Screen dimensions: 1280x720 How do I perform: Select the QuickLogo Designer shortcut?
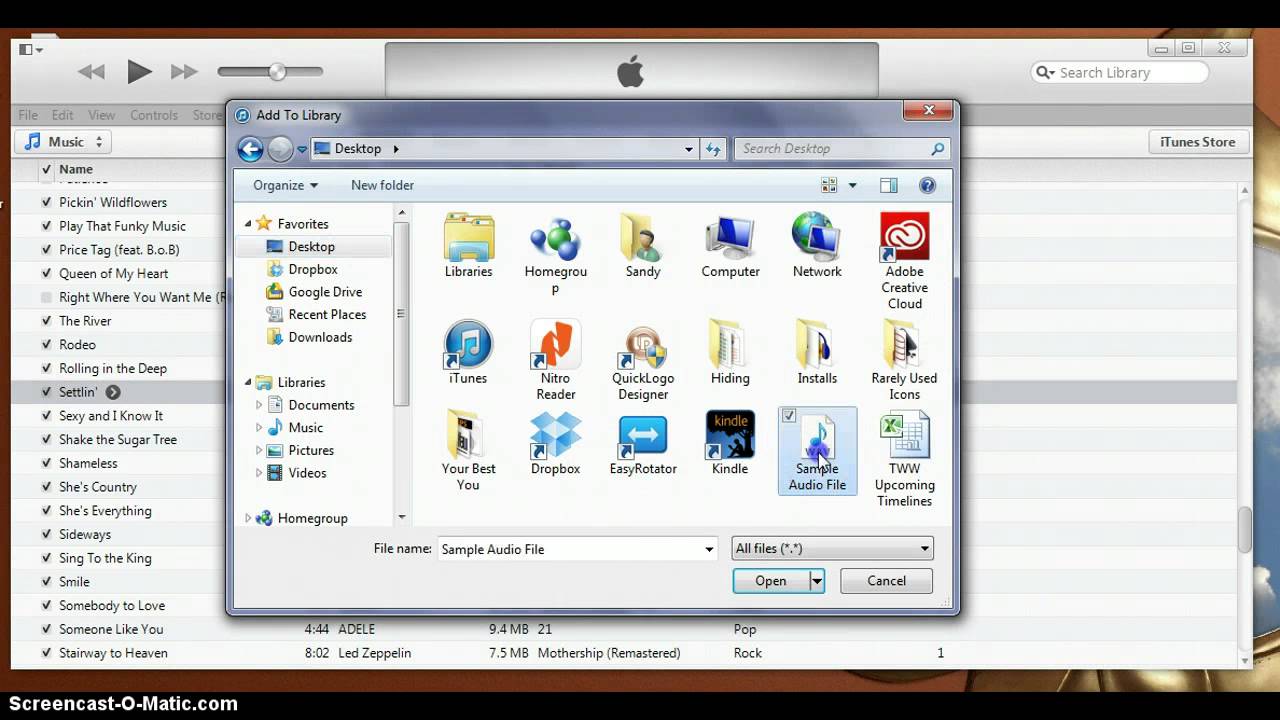coord(642,361)
